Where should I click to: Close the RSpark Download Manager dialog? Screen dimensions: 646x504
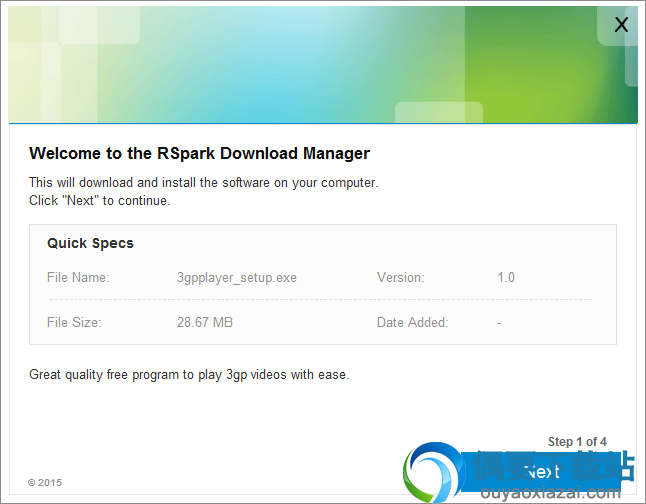tap(621, 25)
